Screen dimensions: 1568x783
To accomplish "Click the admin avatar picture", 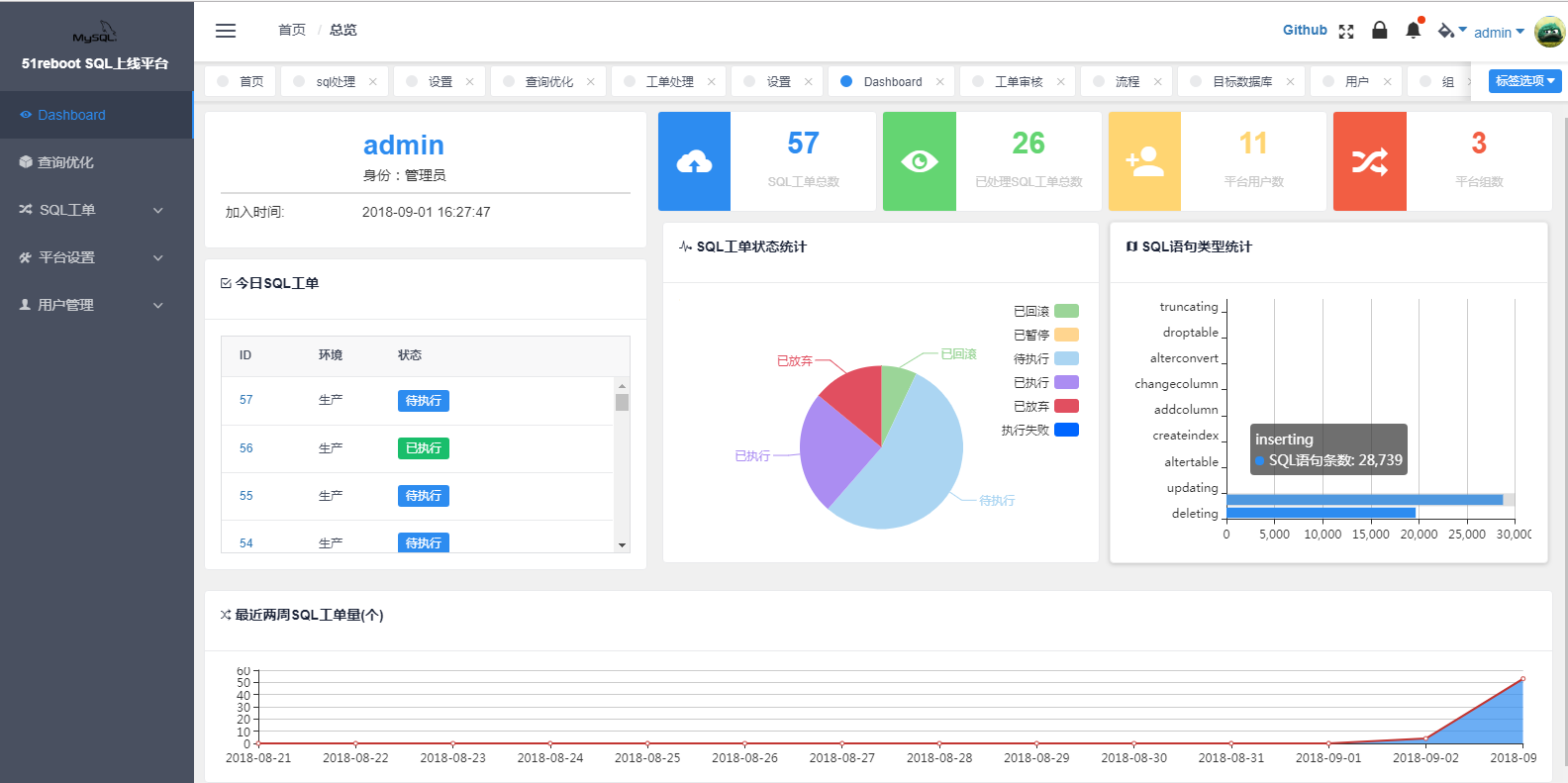I will pyautogui.click(x=1549, y=32).
